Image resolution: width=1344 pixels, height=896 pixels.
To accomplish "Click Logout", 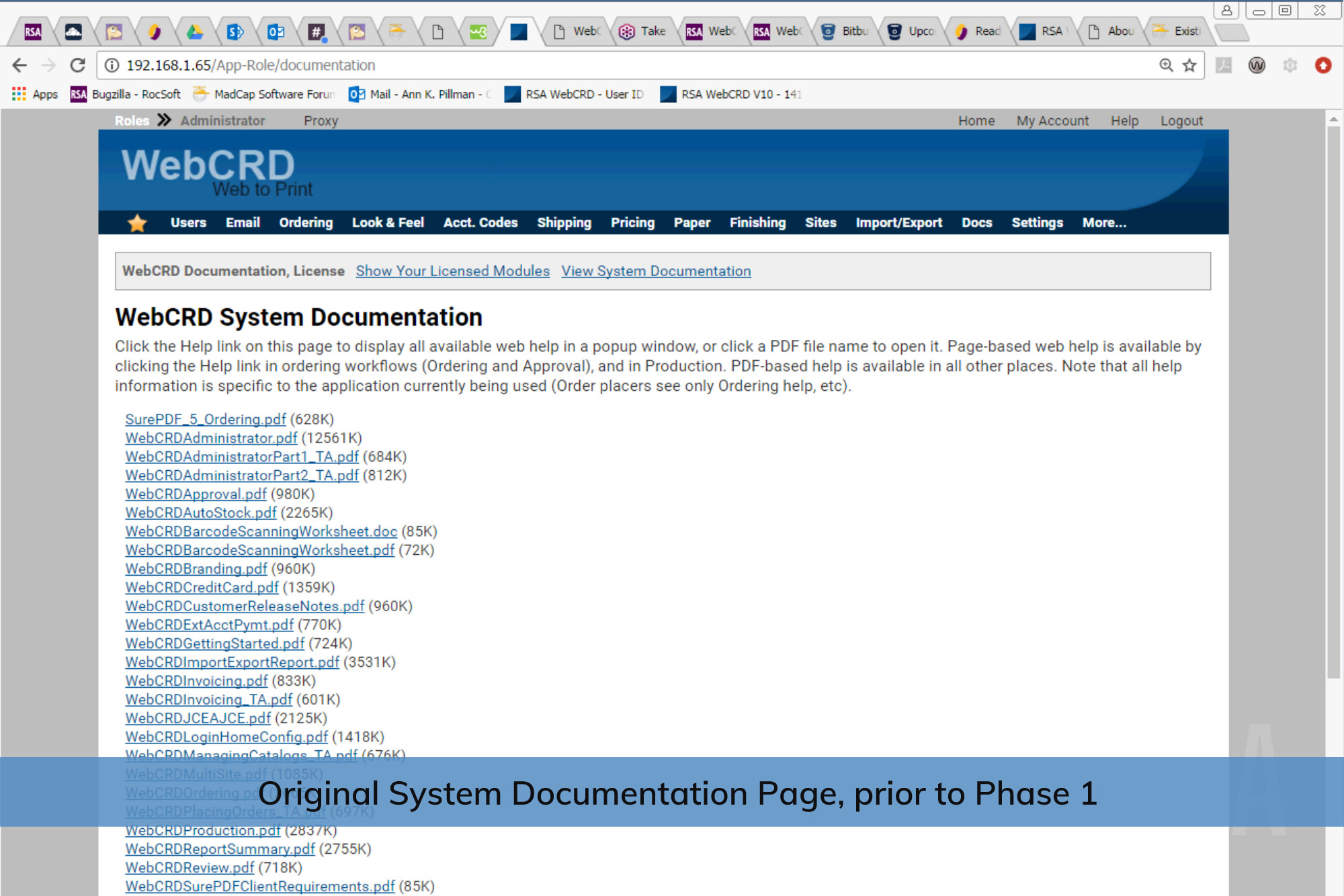I will [x=1181, y=121].
